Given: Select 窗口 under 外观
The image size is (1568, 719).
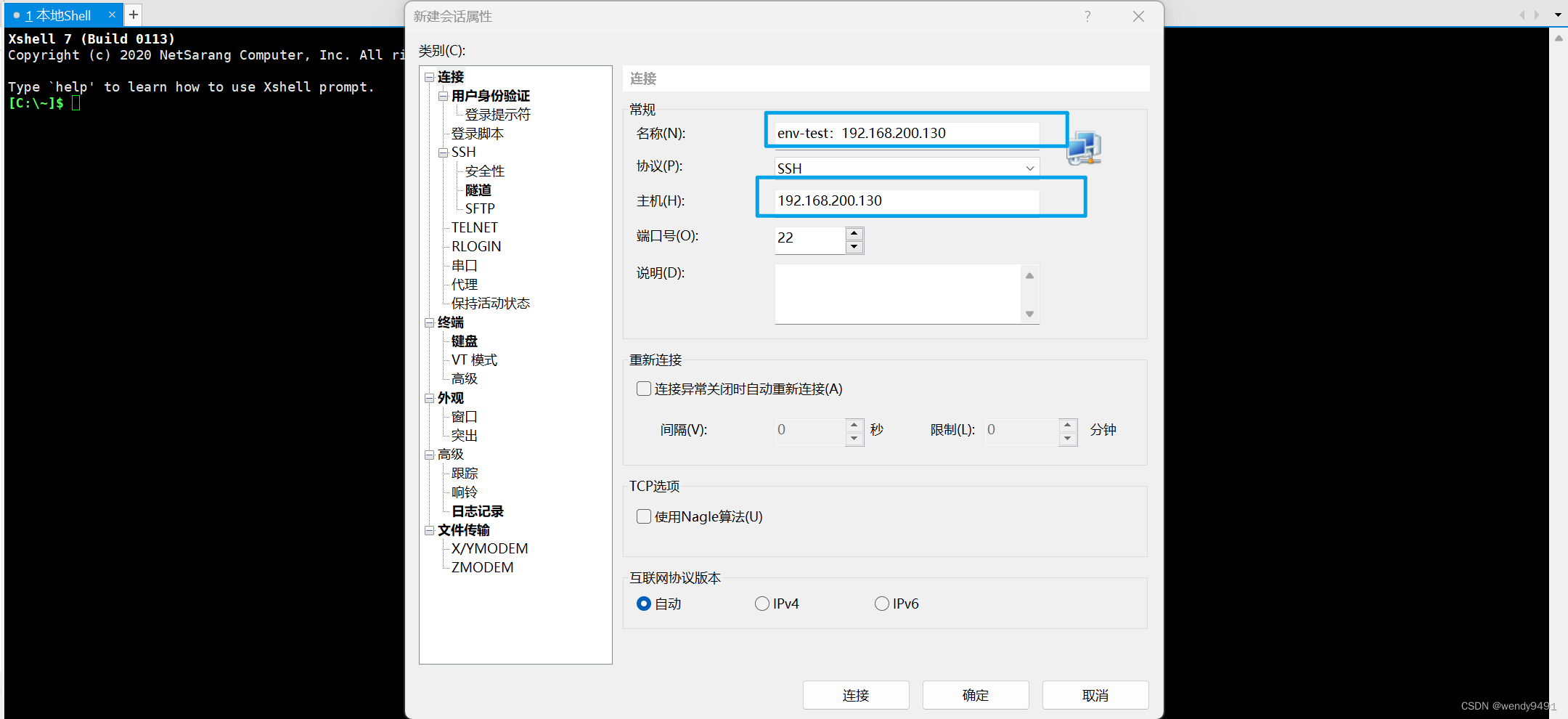Looking at the screenshot, I should (x=465, y=417).
